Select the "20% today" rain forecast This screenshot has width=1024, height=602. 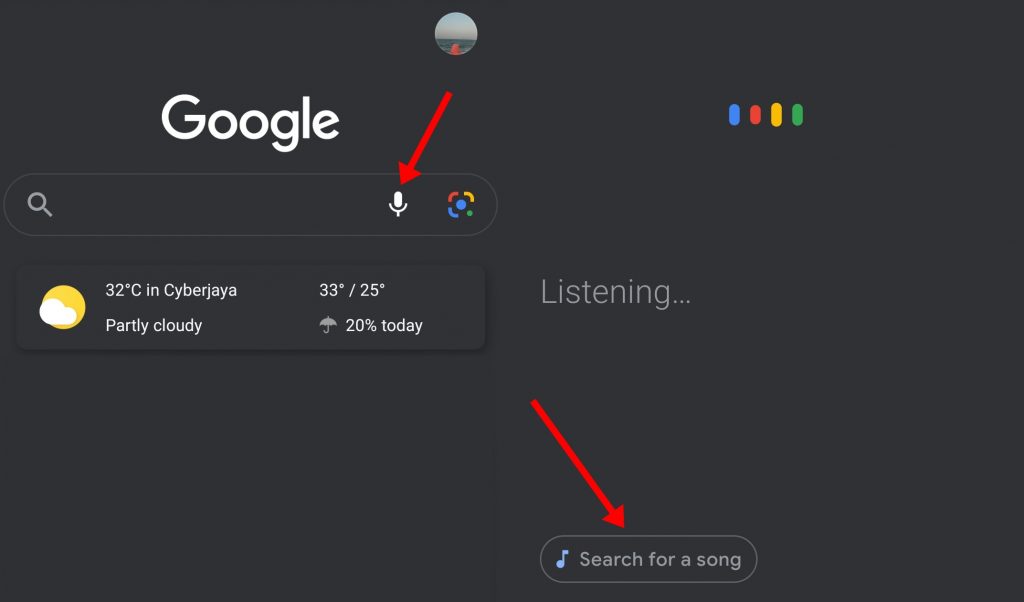tap(384, 326)
